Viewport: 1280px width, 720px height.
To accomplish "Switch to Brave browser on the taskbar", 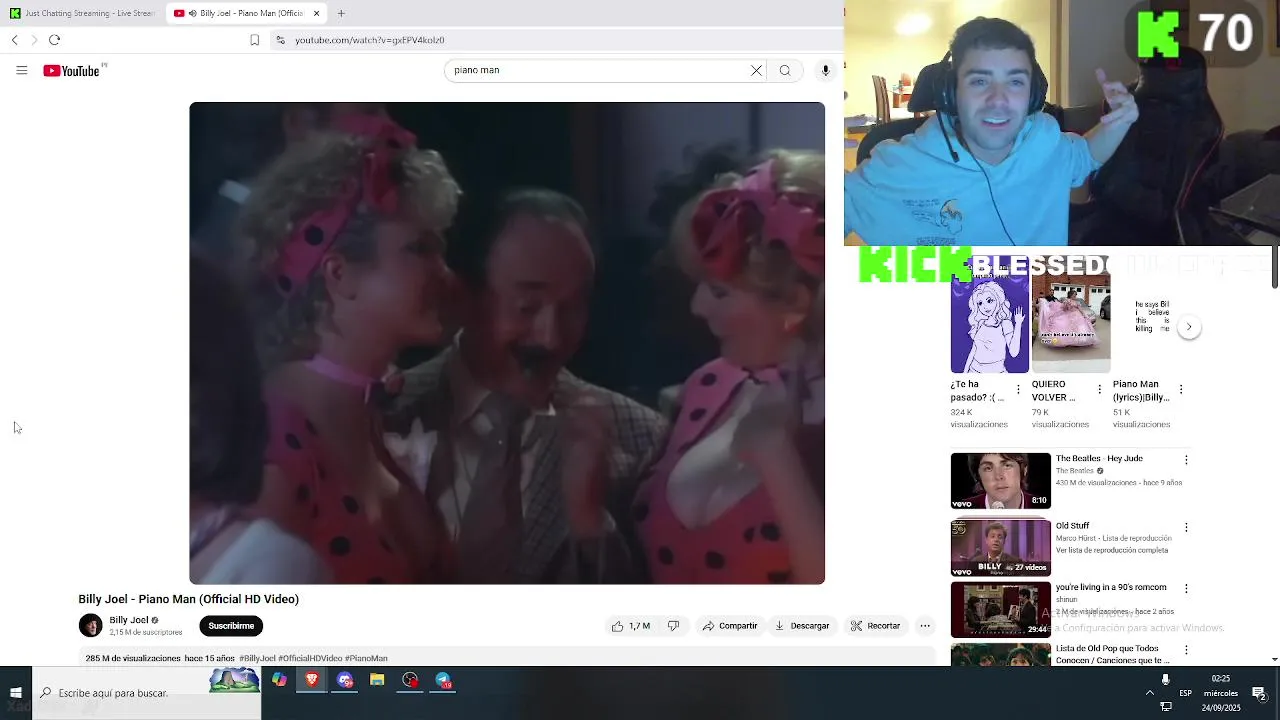I will click(x=312, y=680).
